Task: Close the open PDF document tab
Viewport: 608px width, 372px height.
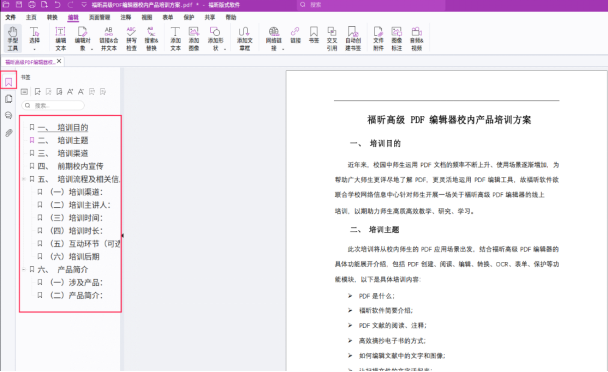Action: point(59,61)
